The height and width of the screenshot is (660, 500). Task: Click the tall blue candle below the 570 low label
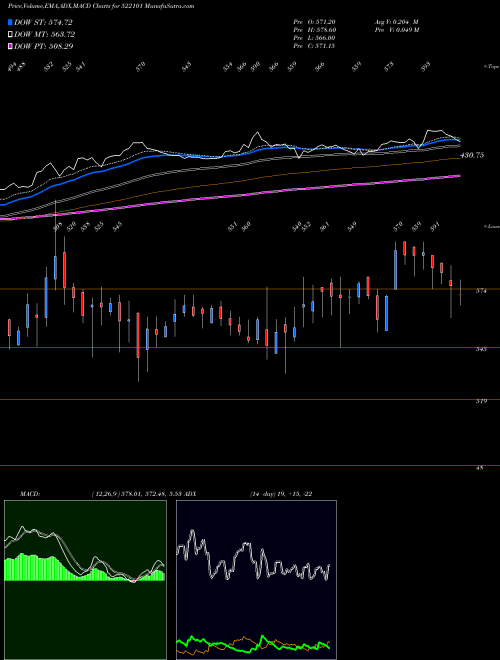tap(396, 269)
